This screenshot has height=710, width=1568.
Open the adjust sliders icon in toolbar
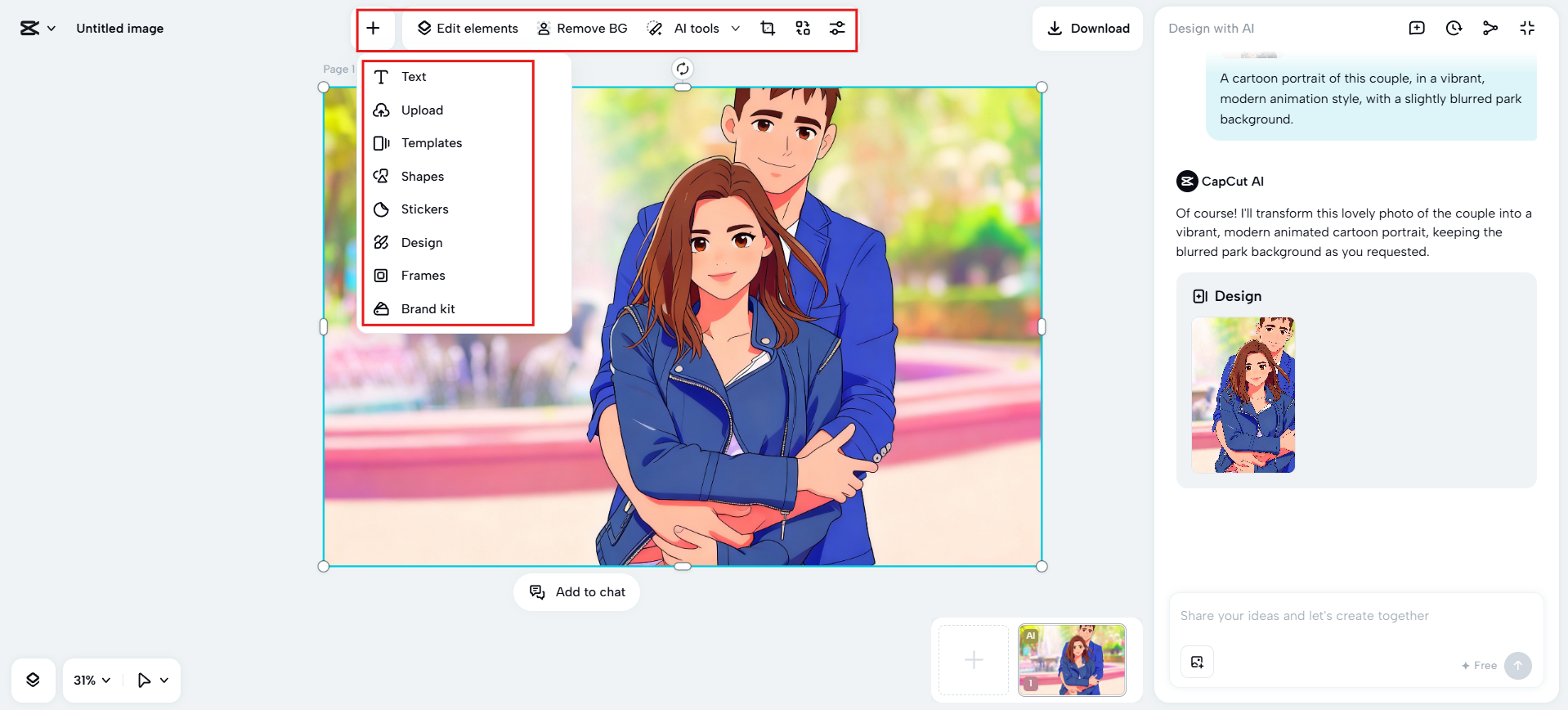point(837,29)
